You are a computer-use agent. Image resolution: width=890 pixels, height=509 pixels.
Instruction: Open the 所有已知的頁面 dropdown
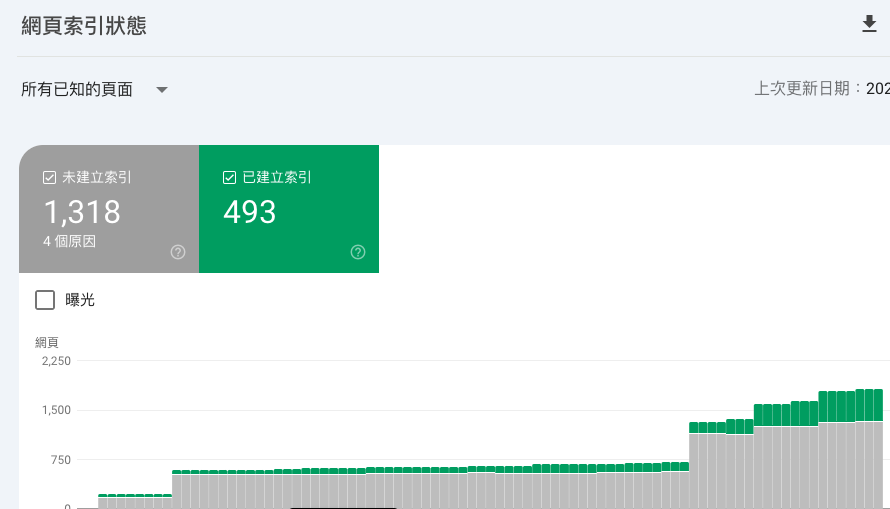(x=94, y=90)
